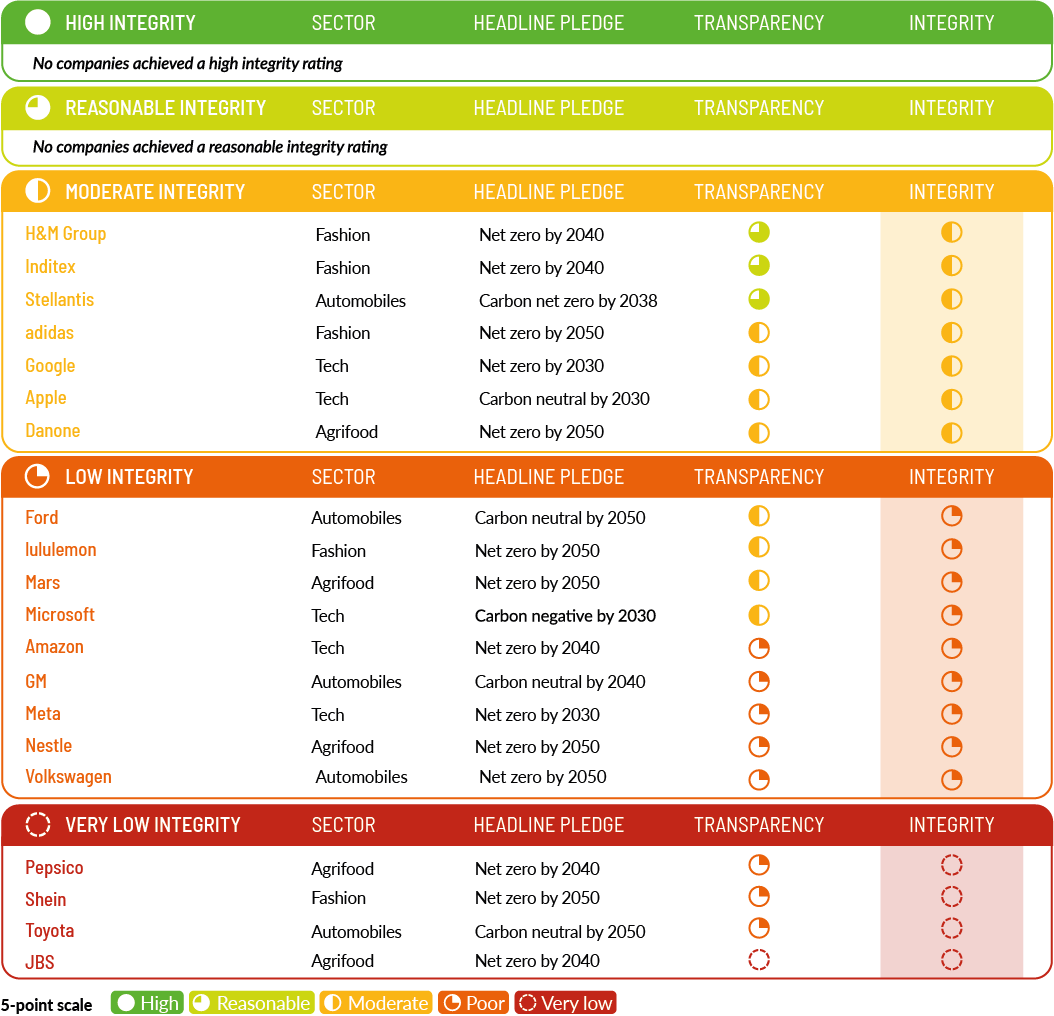Click the Poor legend badge
The image size is (1054, 1016).
point(474,1003)
